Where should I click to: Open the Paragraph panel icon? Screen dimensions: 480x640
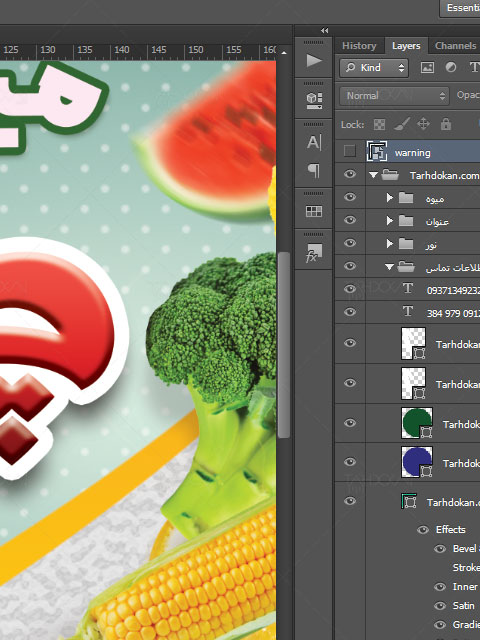313,171
